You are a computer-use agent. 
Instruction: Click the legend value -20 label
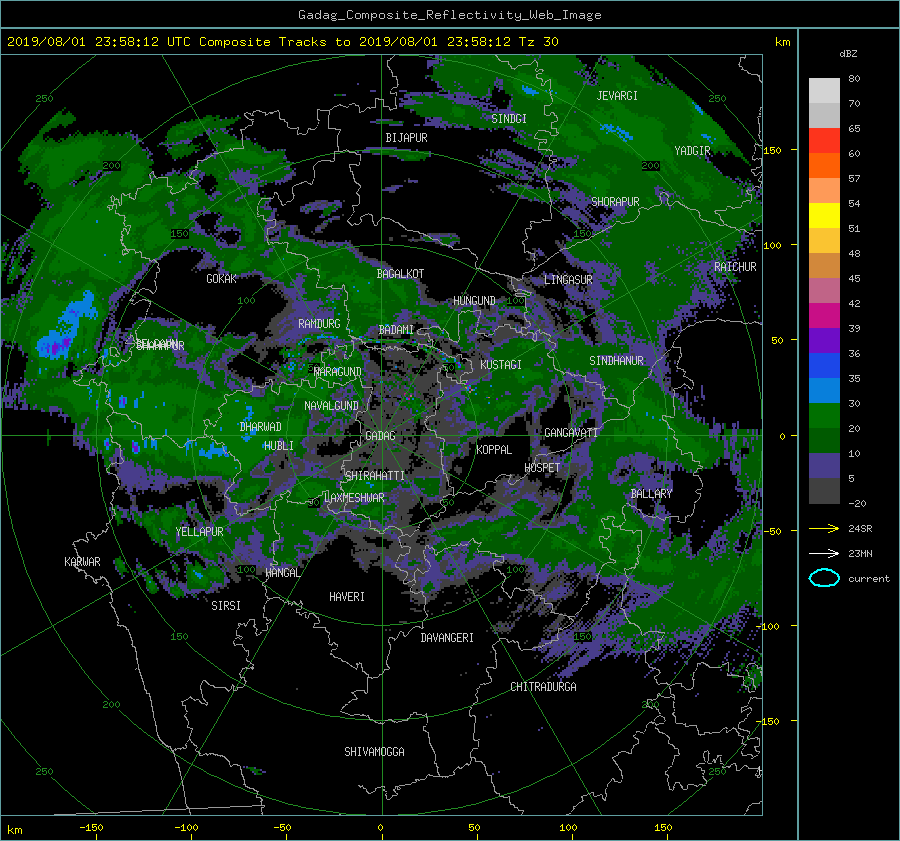pos(857,503)
